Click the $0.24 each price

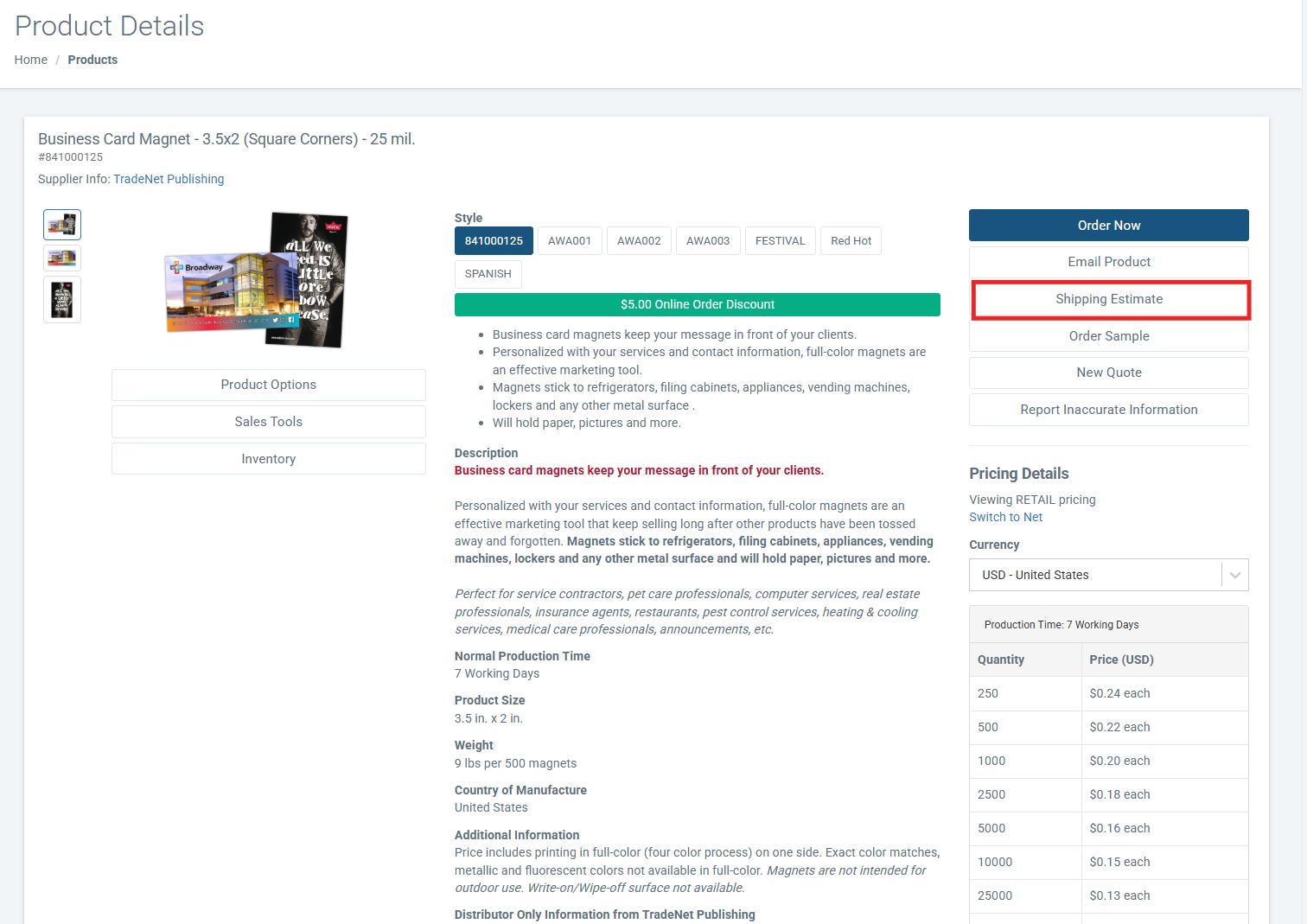coord(1120,693)
